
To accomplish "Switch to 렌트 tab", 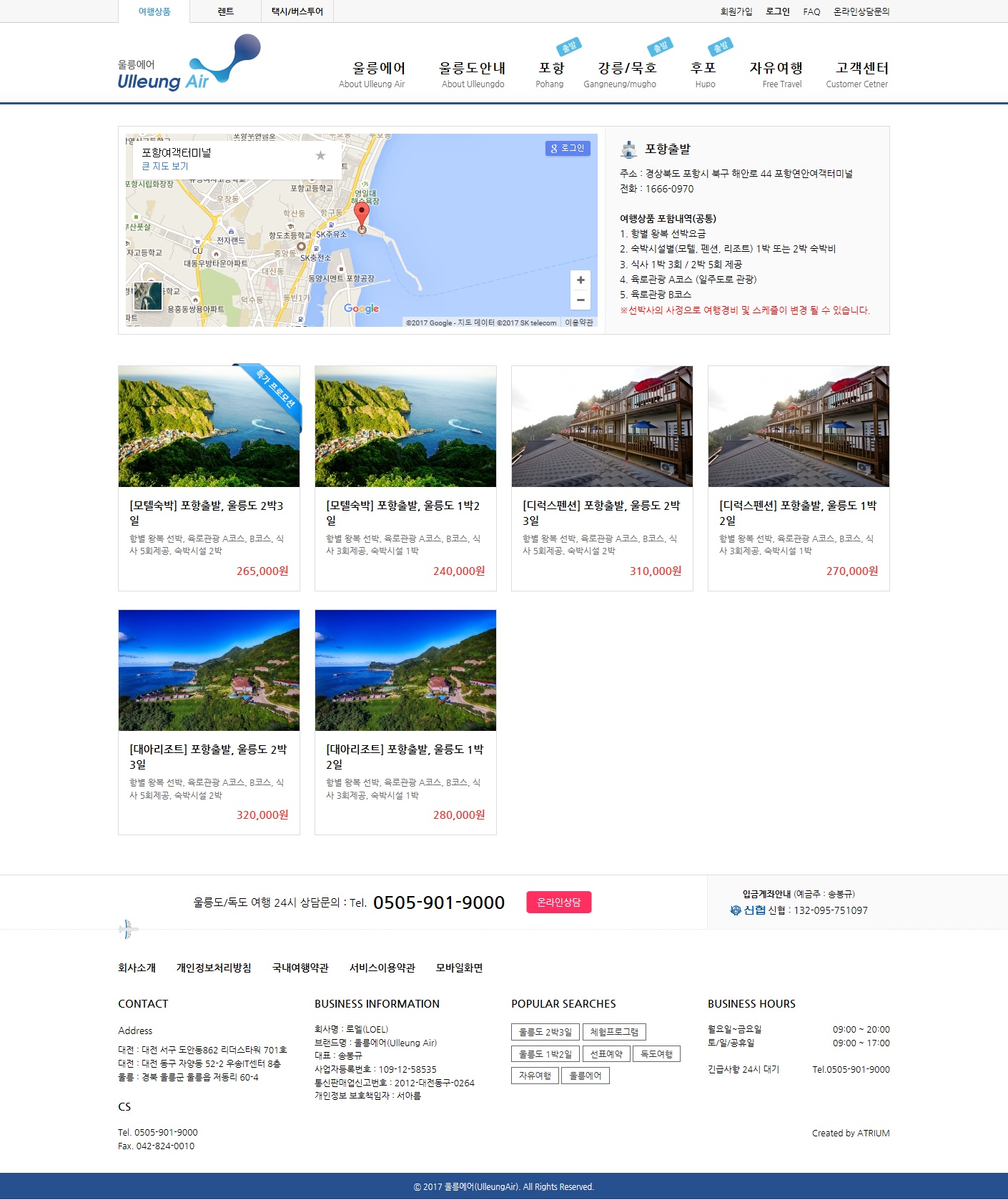I will (x=226, y=11).
